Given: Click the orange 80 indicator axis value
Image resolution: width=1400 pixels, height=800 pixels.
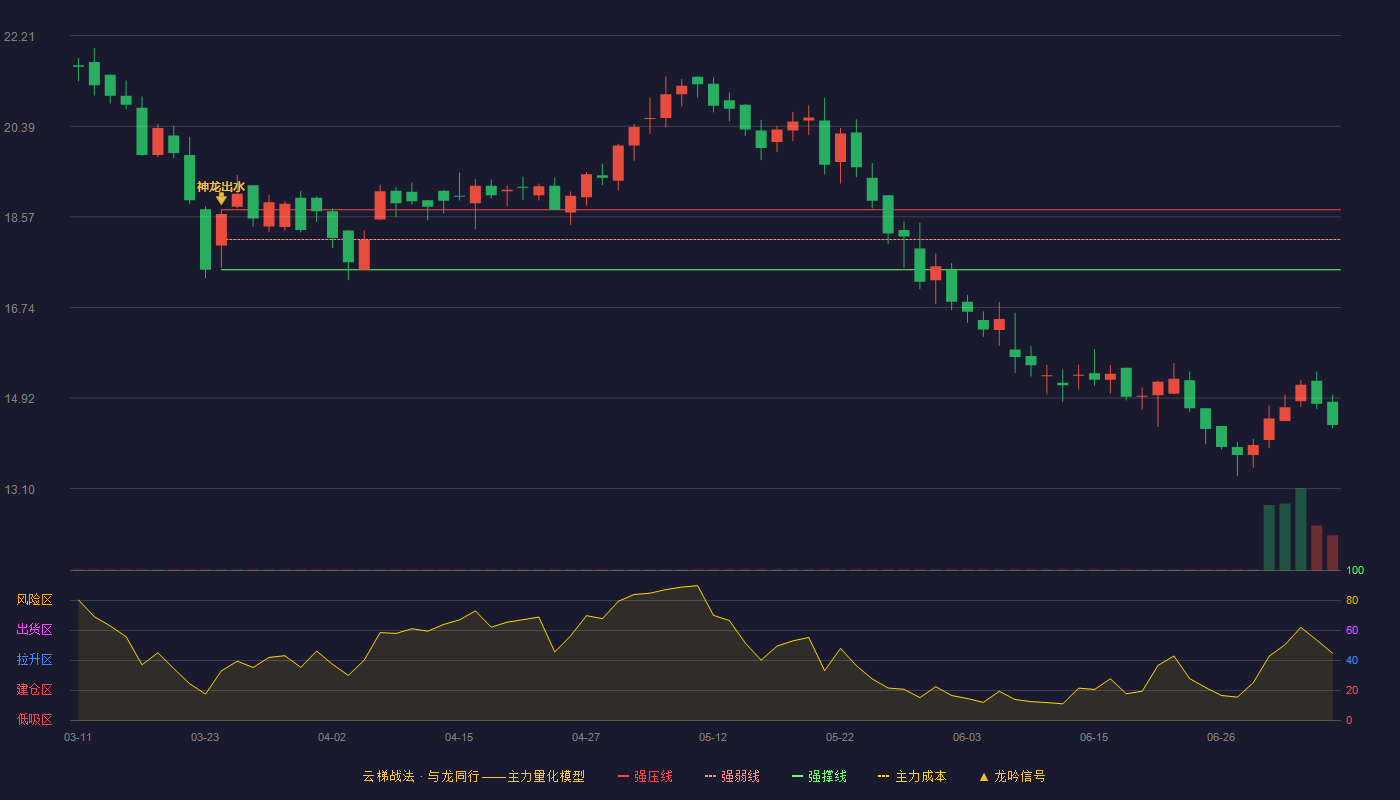Looking at the screenshot, I should (1352, 600).
